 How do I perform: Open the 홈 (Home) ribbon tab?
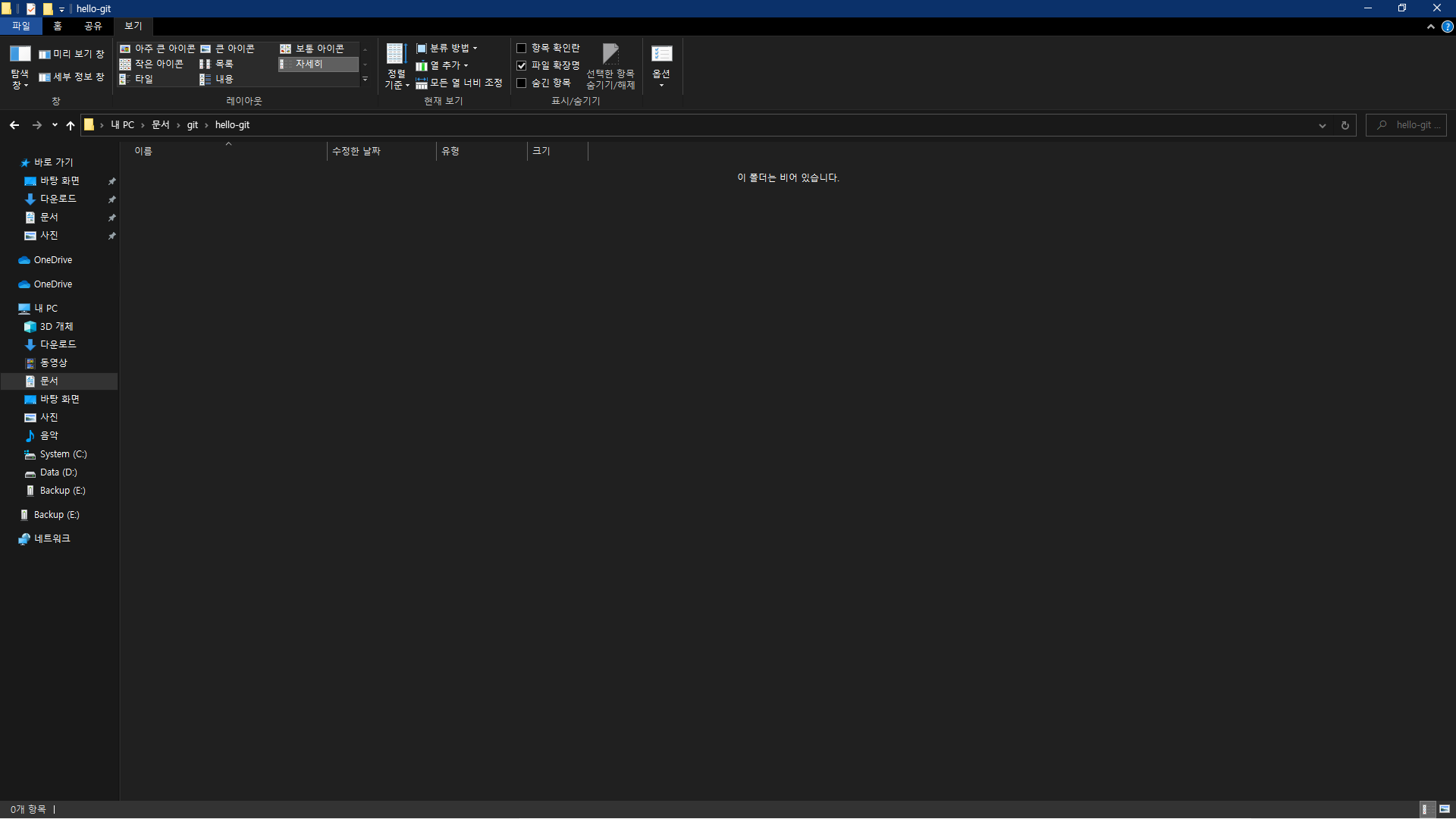(58, 26)
